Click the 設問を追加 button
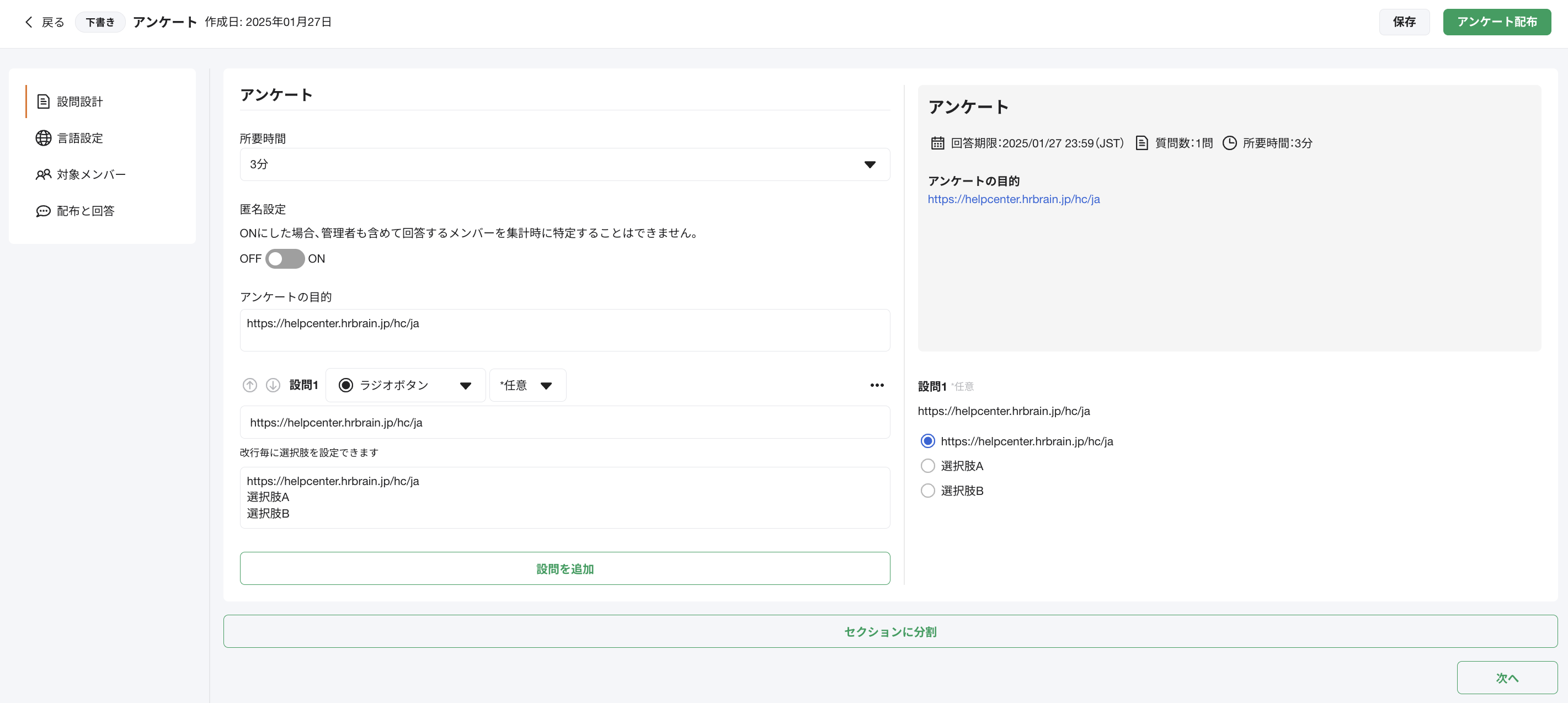Image resolution: width=1568 pixels, height=703 pixels. tap(564, 568)
